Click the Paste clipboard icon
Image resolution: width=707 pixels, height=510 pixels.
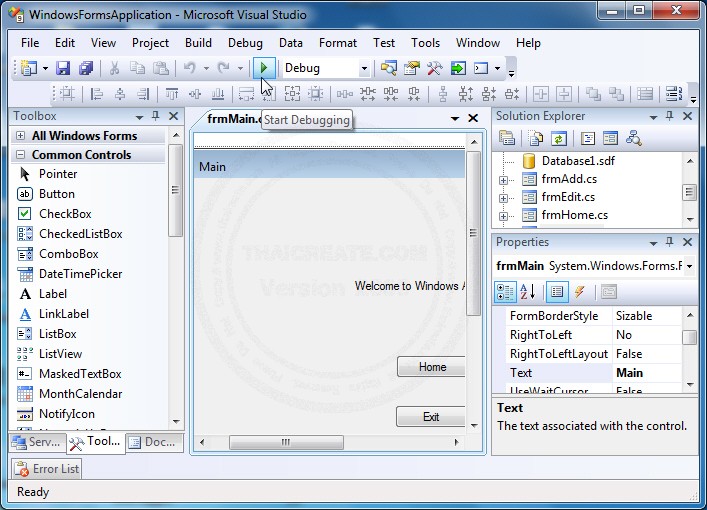[x=161, y=68]
